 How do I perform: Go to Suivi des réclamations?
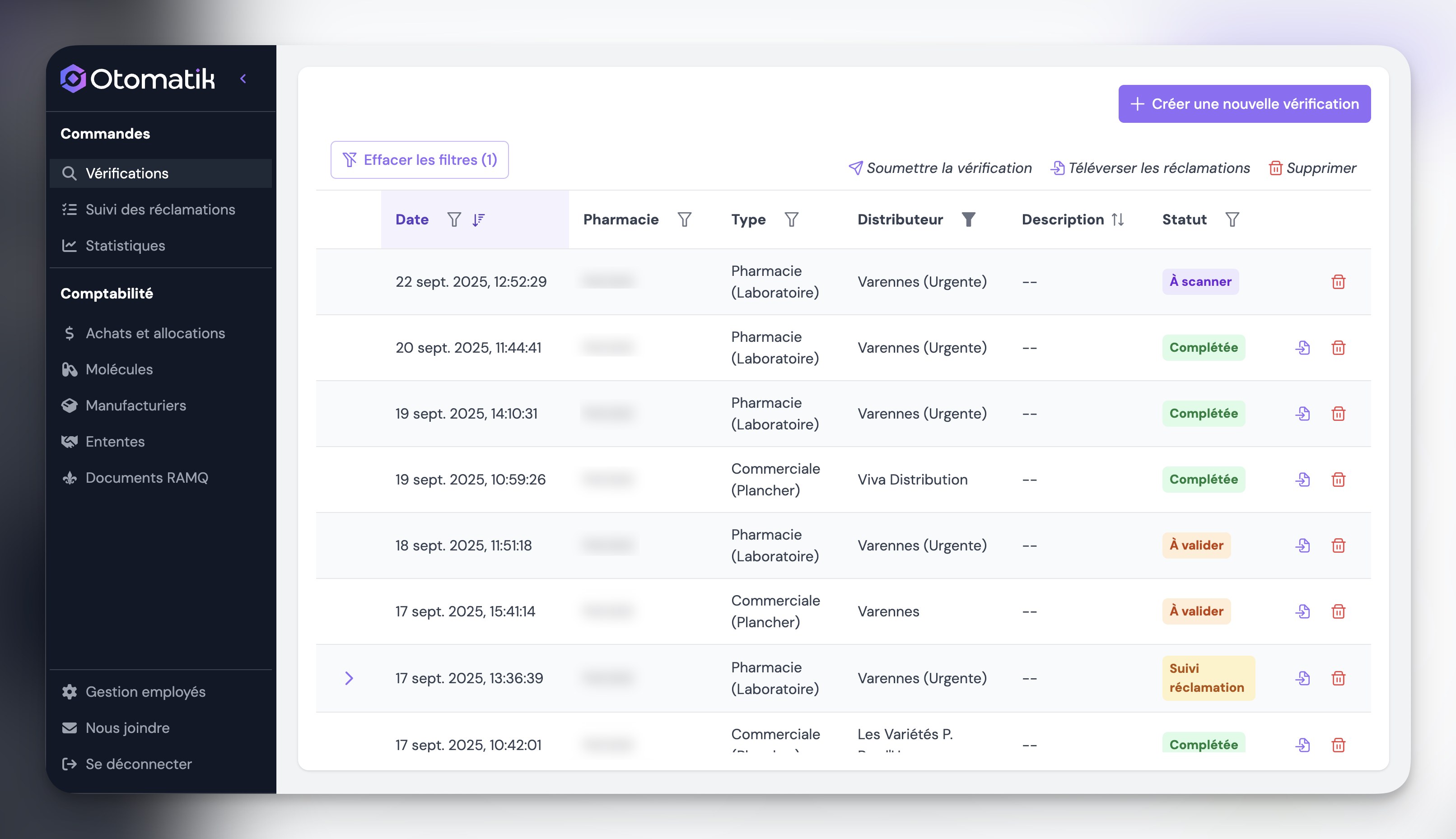(x=160, y=209)
